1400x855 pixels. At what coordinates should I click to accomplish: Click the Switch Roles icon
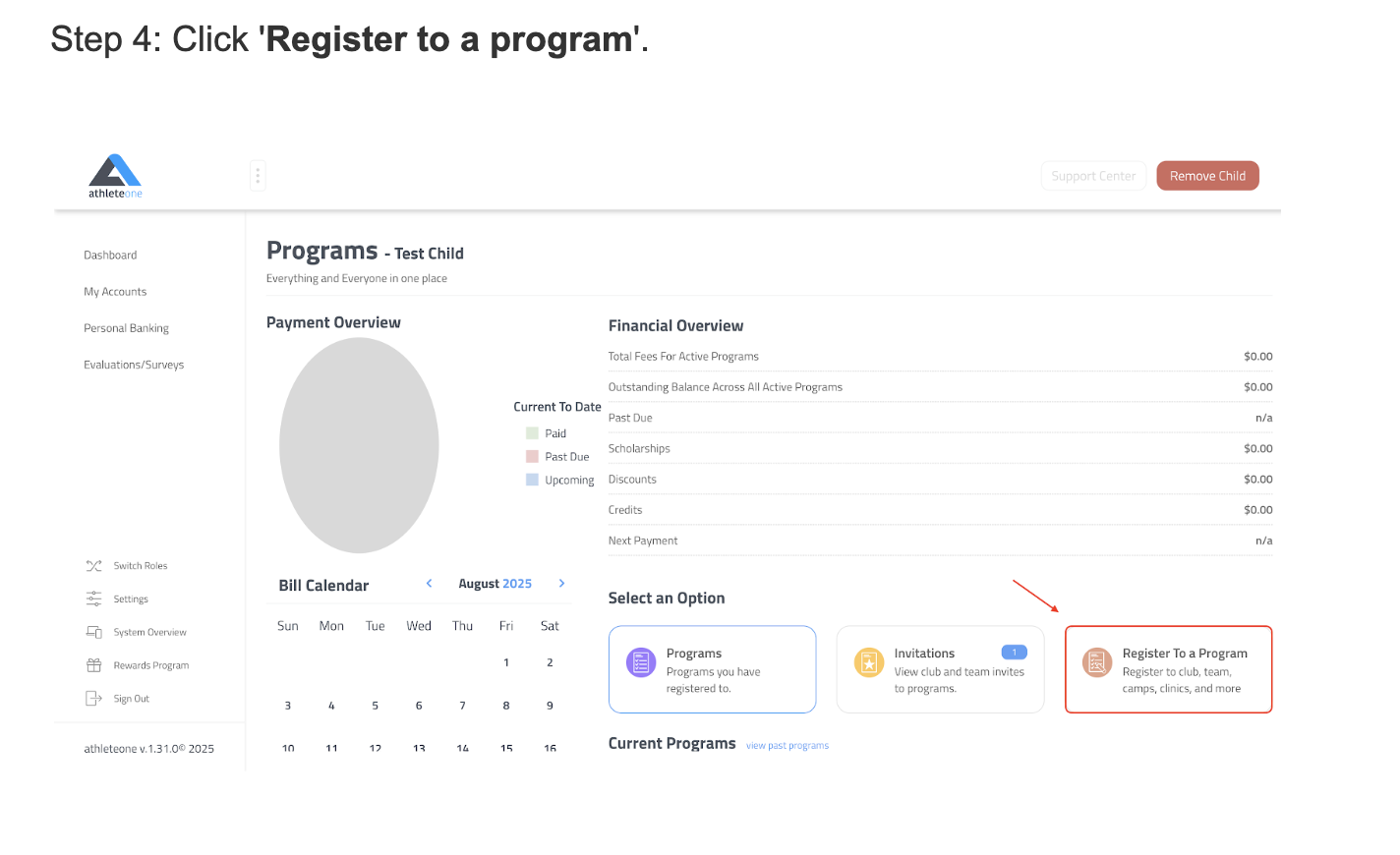(x=94, y=566)
